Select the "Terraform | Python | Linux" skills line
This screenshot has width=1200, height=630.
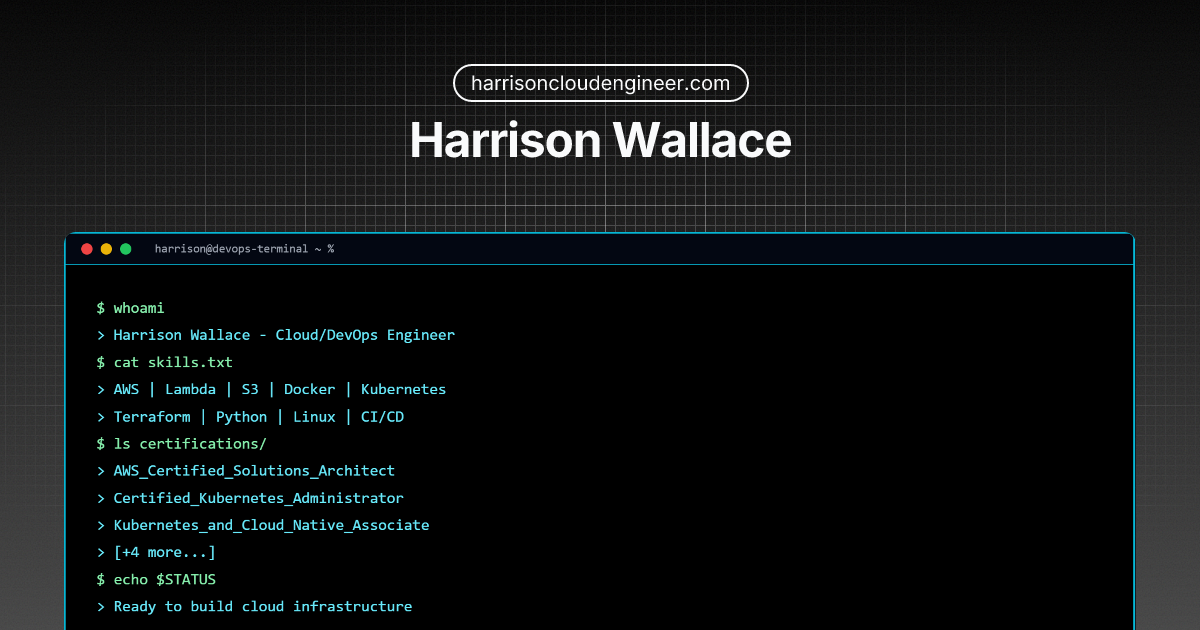tap(250, 417)
